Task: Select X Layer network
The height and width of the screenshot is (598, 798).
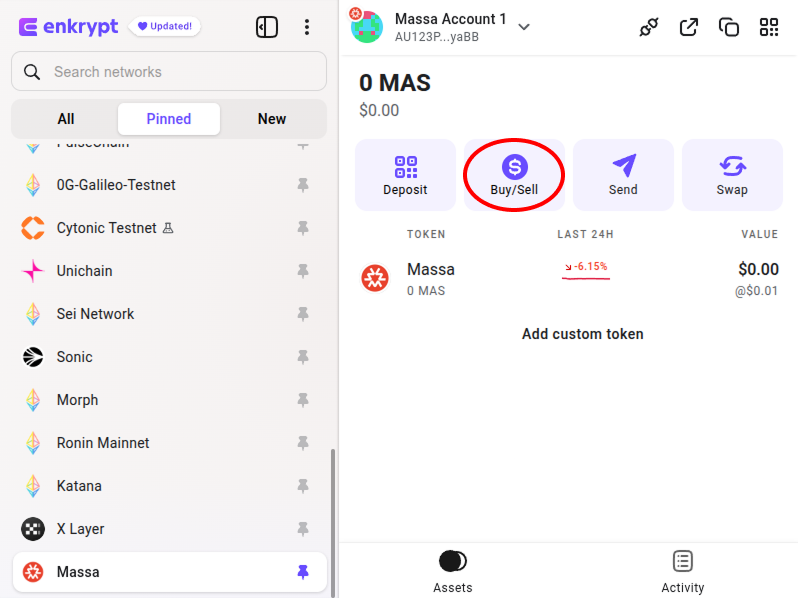Action: tap(169, 529)
